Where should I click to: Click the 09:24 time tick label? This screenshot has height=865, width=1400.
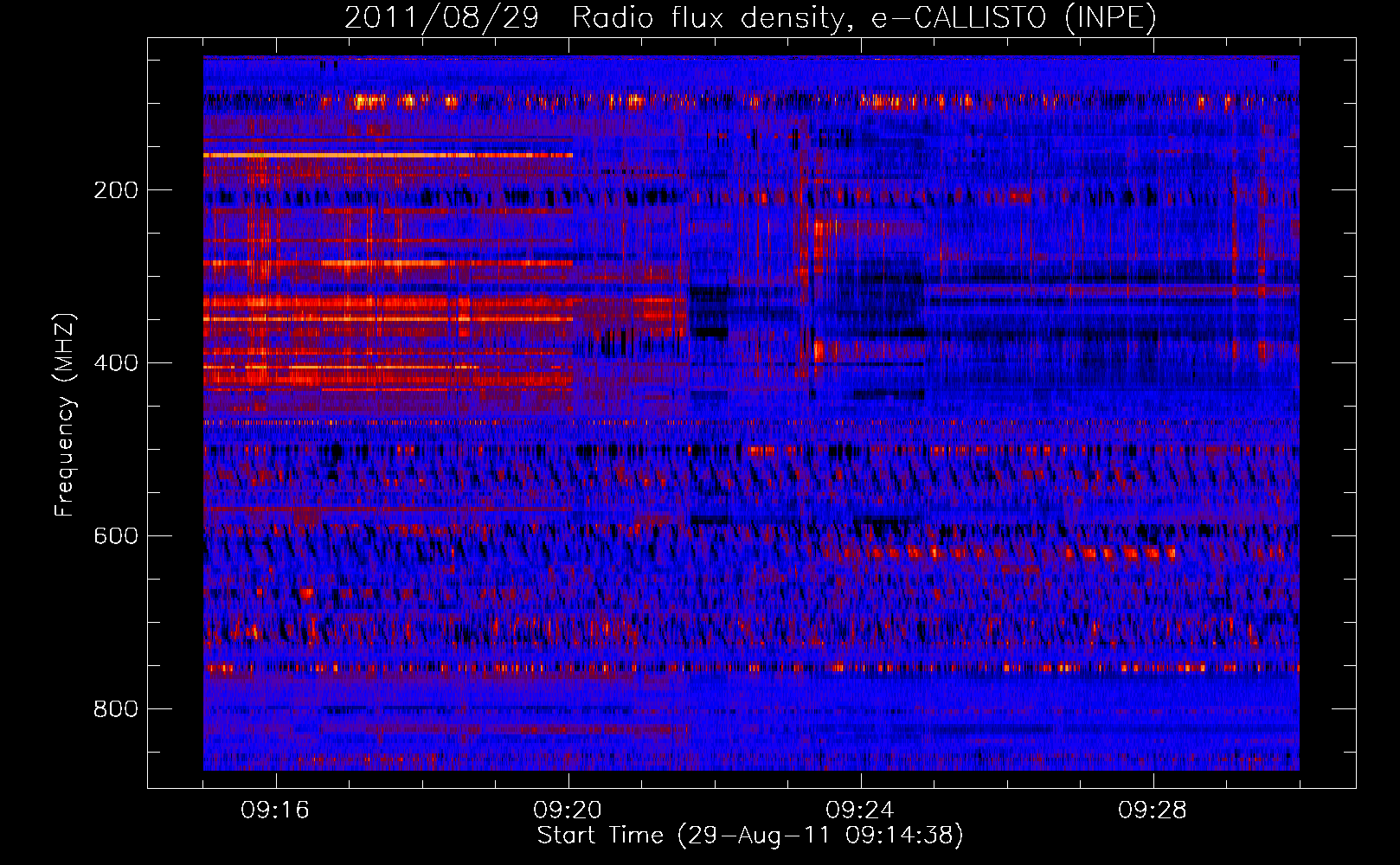coord(860,811)
